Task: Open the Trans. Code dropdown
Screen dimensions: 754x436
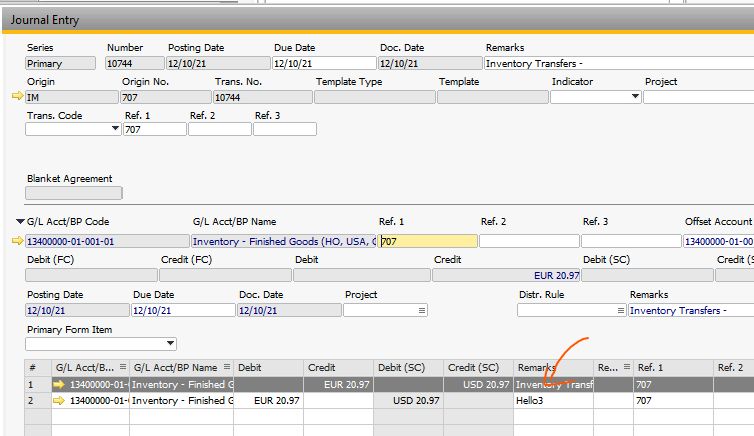Action: click(x=115, y=129)
